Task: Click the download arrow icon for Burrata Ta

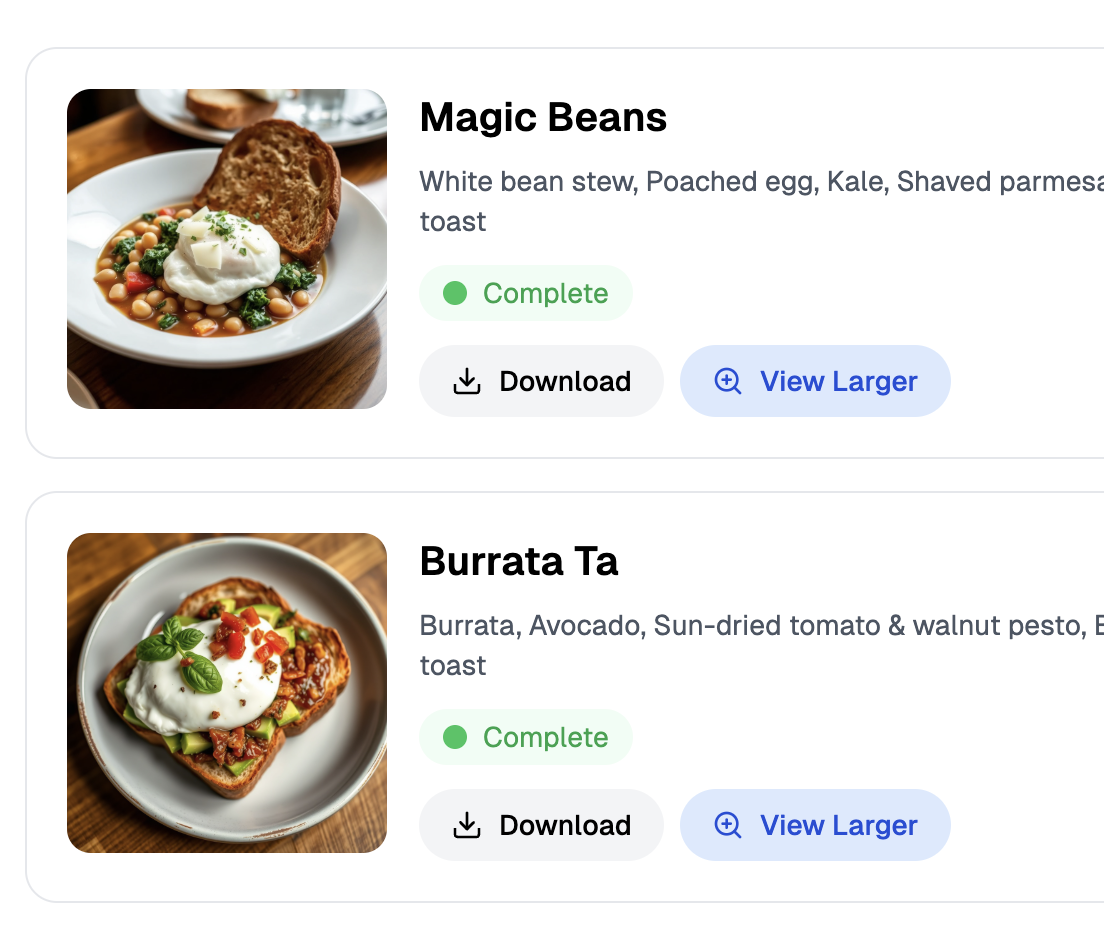Action: (x=466, y=825)
